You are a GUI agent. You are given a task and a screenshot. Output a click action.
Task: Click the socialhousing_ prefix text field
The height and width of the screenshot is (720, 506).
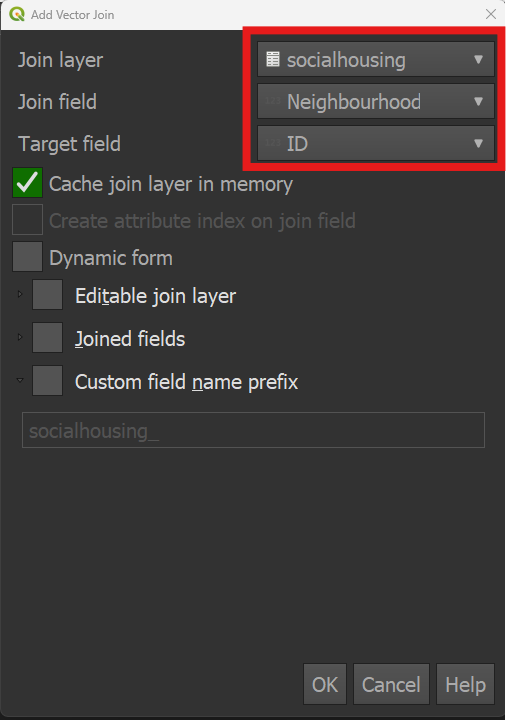tap(253, 430)
